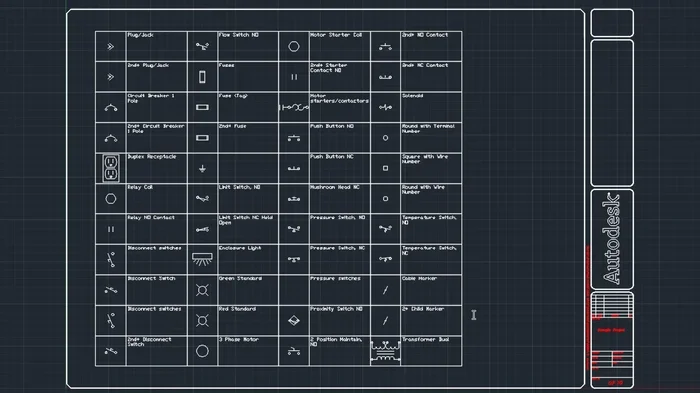The image size is (700, 393).
Task: Pick the Limit Switch NC Held Open symbol
Action: click(x=202, y=230)
